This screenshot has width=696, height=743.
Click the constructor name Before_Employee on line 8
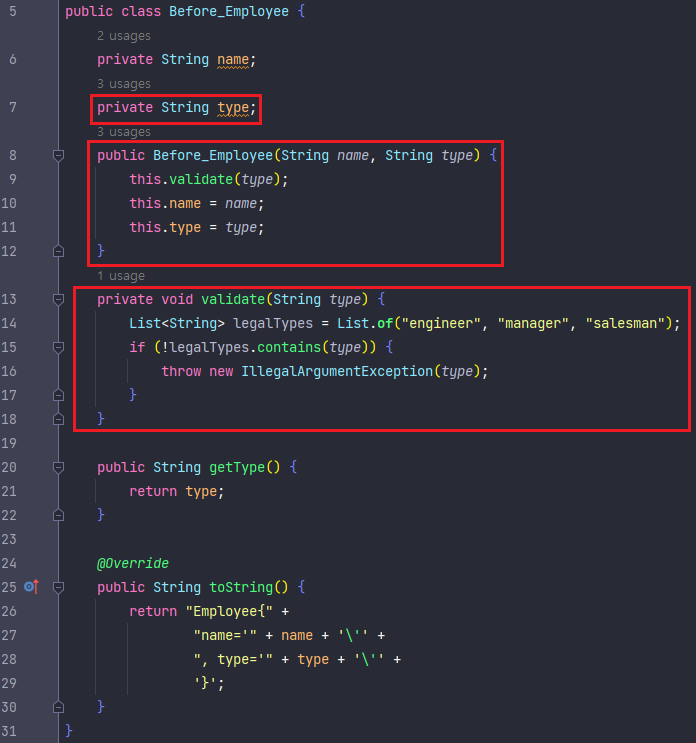(x=213, y=155)
